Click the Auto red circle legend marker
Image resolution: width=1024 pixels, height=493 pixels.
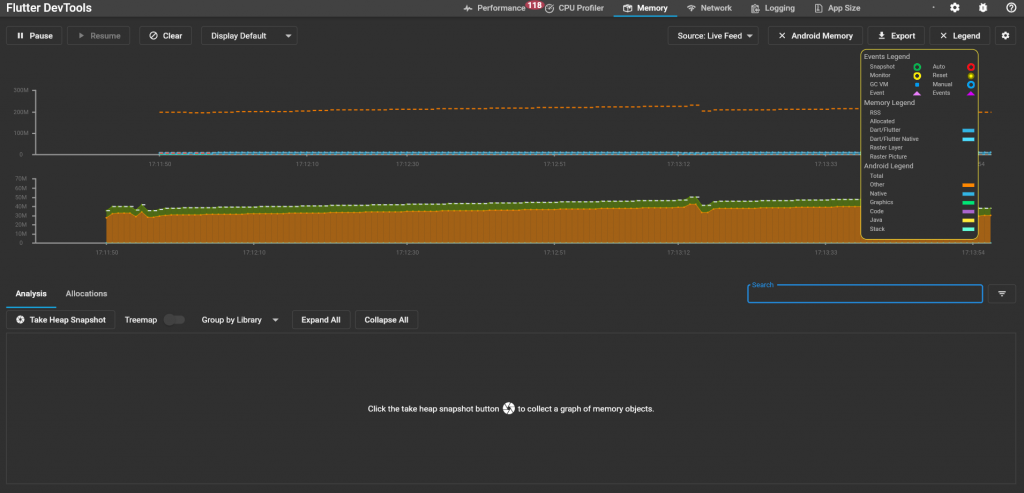970,67
